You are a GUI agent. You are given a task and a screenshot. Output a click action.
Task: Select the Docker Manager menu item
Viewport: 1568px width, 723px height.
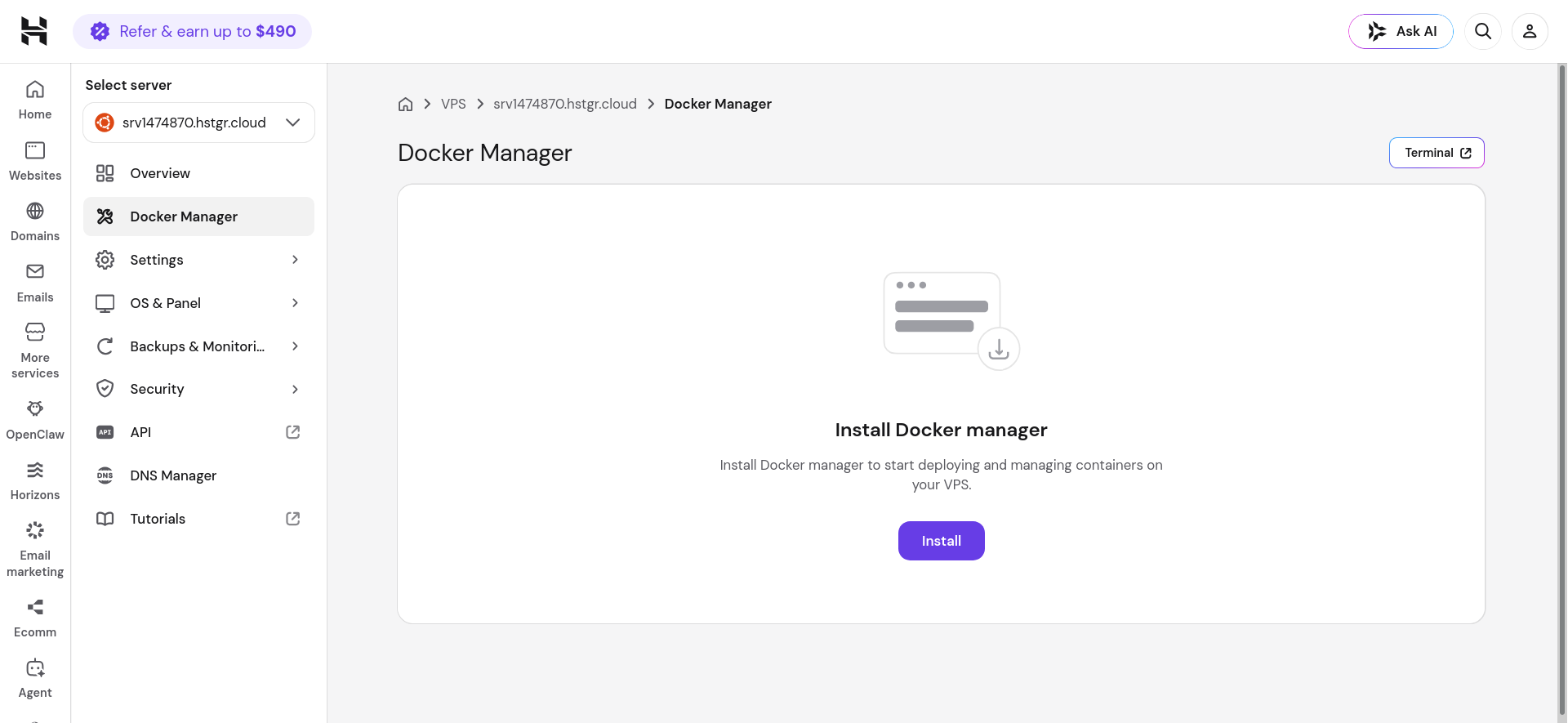click(198, 216)
